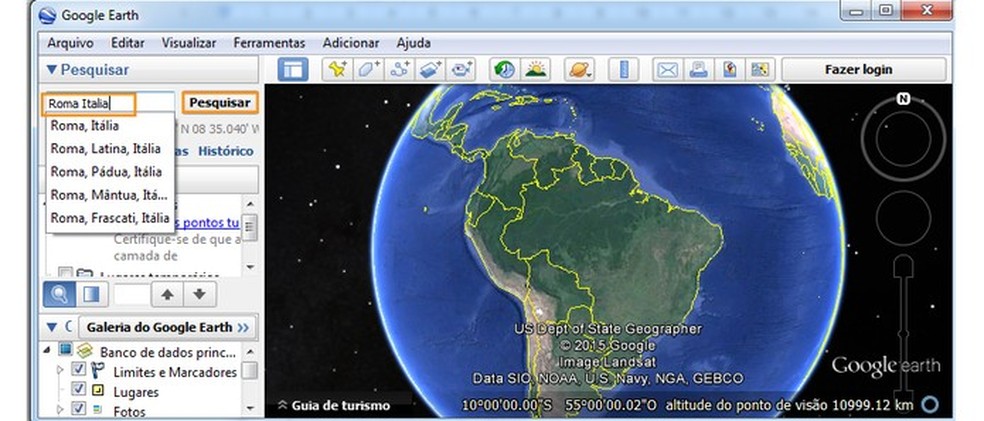Open the Arquivo menu

tap(70, 43)
